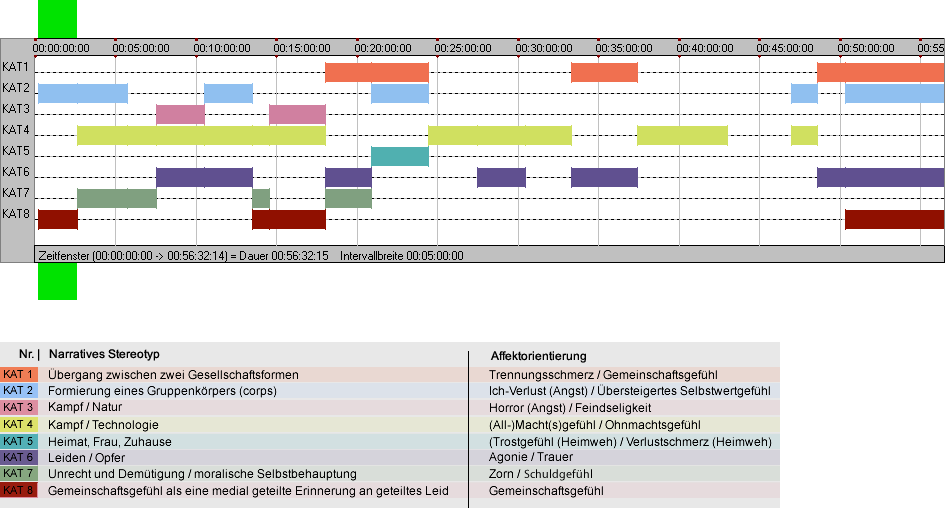Screen dimensions: 945x530
Task: Pick the KAT7 row label in timeline
Action: 16,193
